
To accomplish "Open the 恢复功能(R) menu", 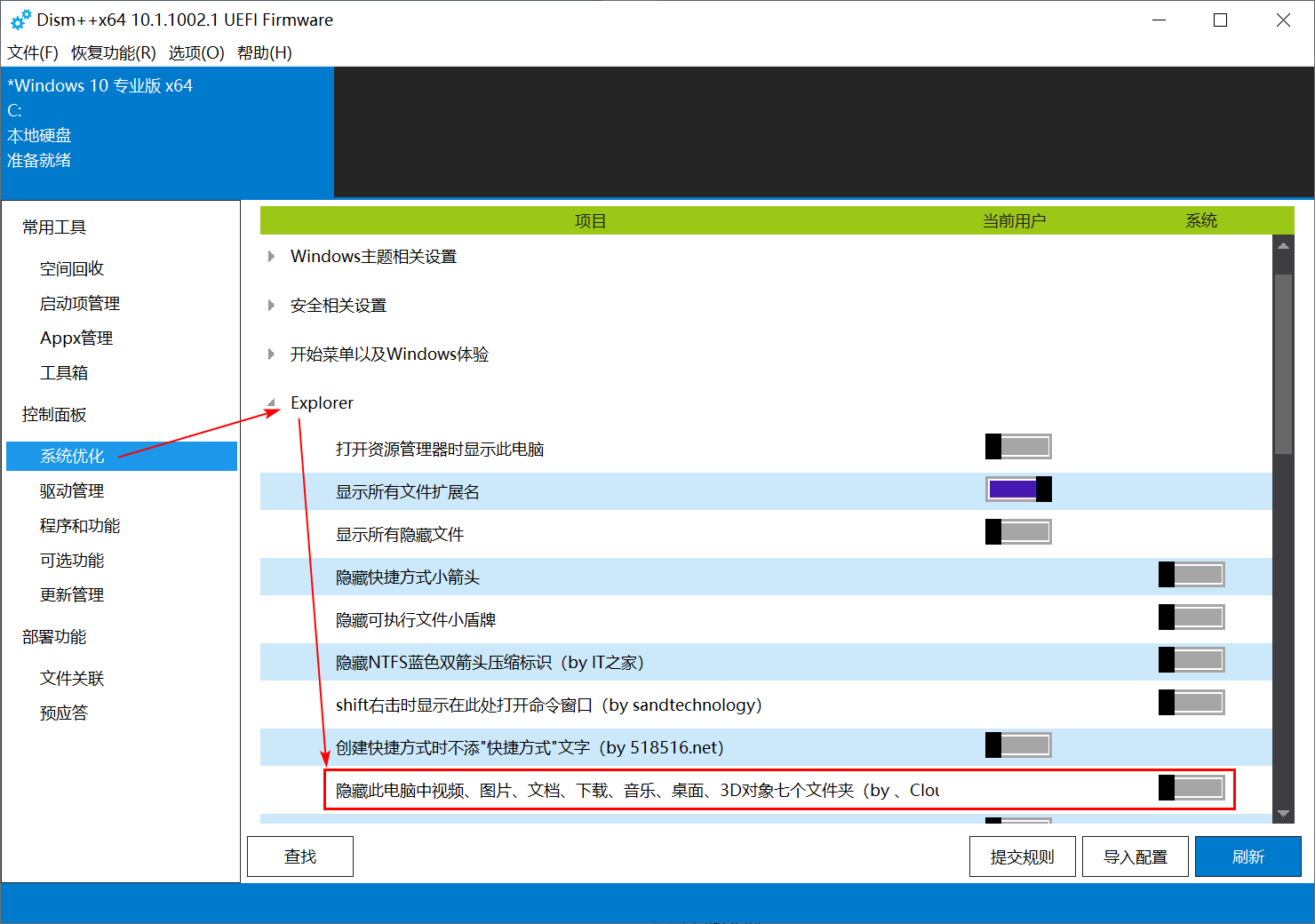I will pos(114,52).
